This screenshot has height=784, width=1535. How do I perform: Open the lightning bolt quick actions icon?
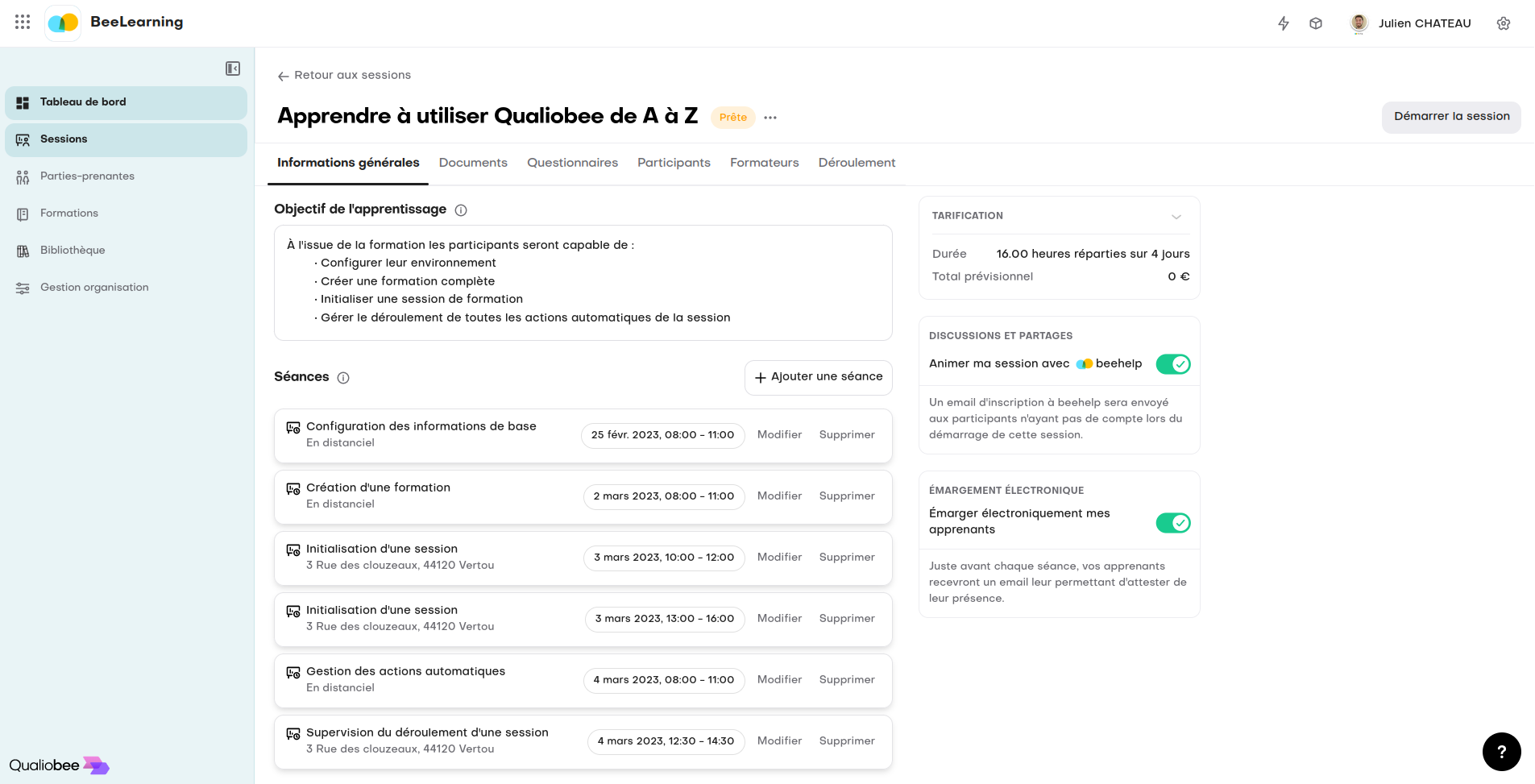tap(1284, 23)
